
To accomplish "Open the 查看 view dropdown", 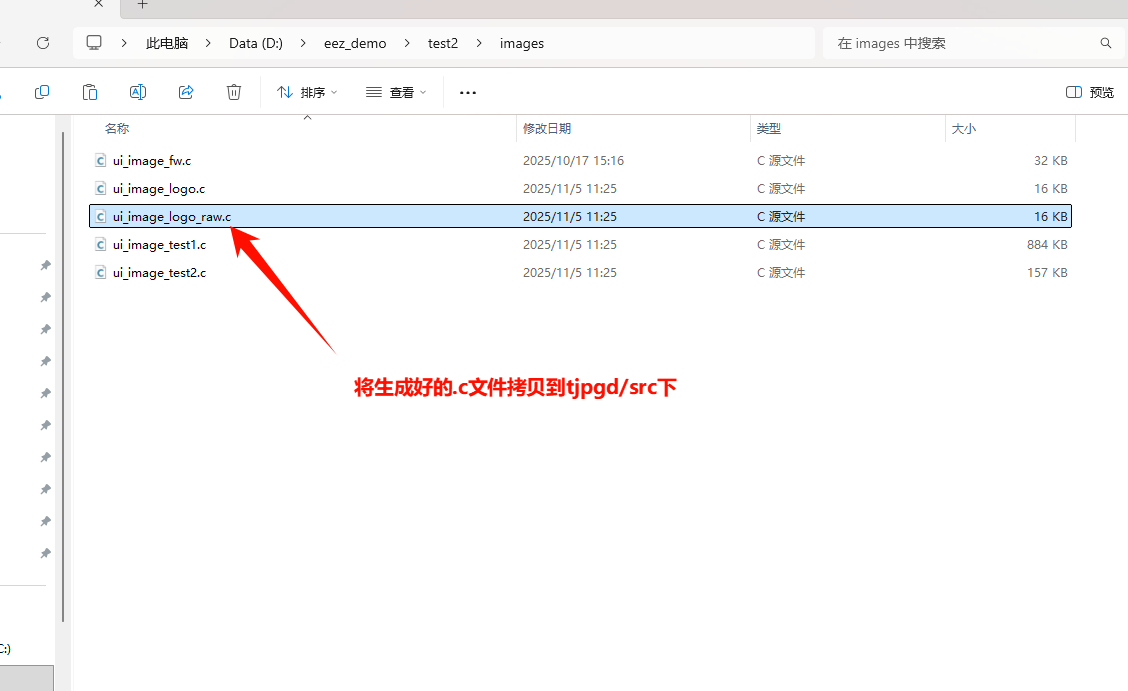I will tap(396, 92).
